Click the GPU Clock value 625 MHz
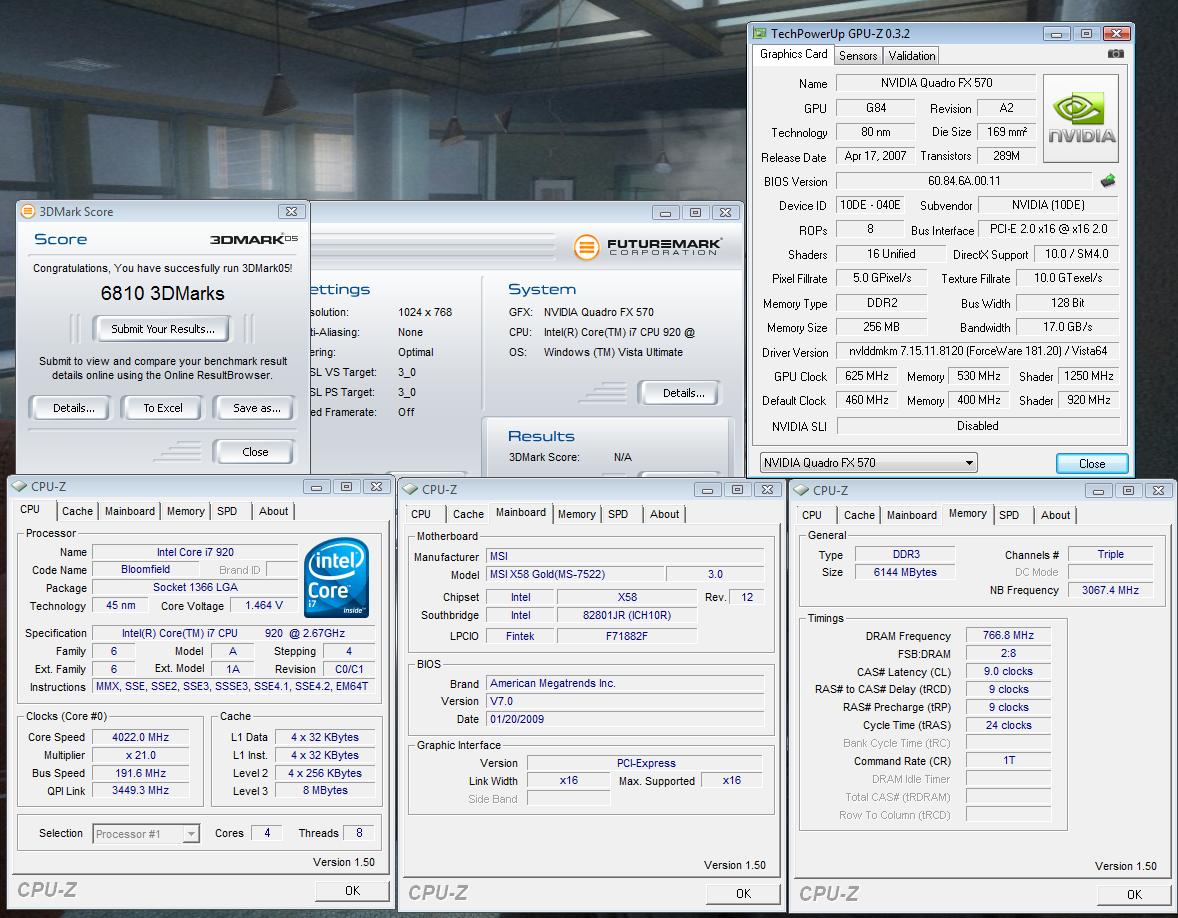 866,376
